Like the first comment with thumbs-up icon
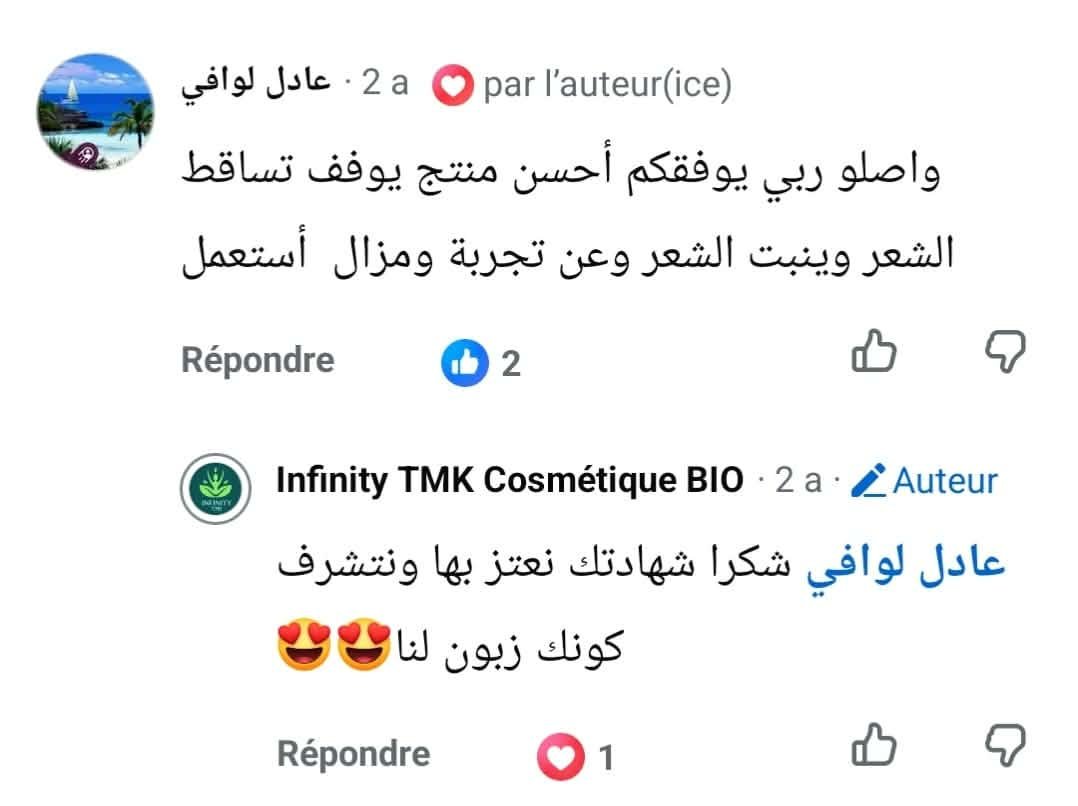 (x=874, y=351)
